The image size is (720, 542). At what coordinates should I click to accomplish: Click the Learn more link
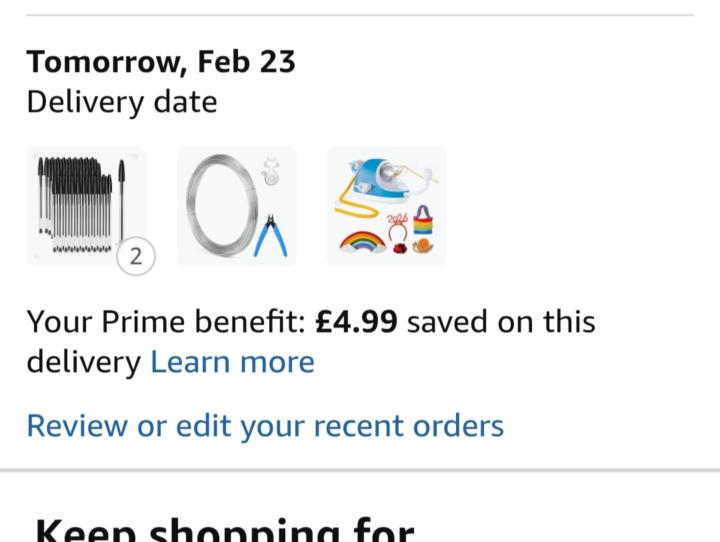232,362
